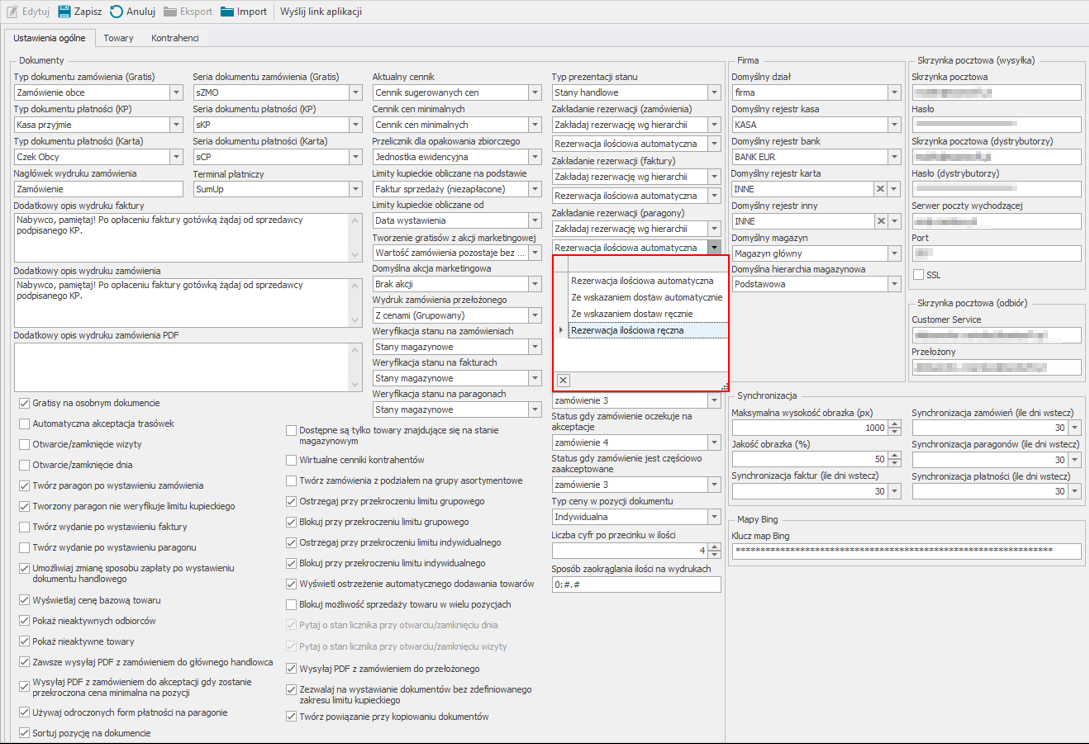Screen dimensions: 1089x744
Task: Click the Anuluj undo icon
Action: (117, 12)
